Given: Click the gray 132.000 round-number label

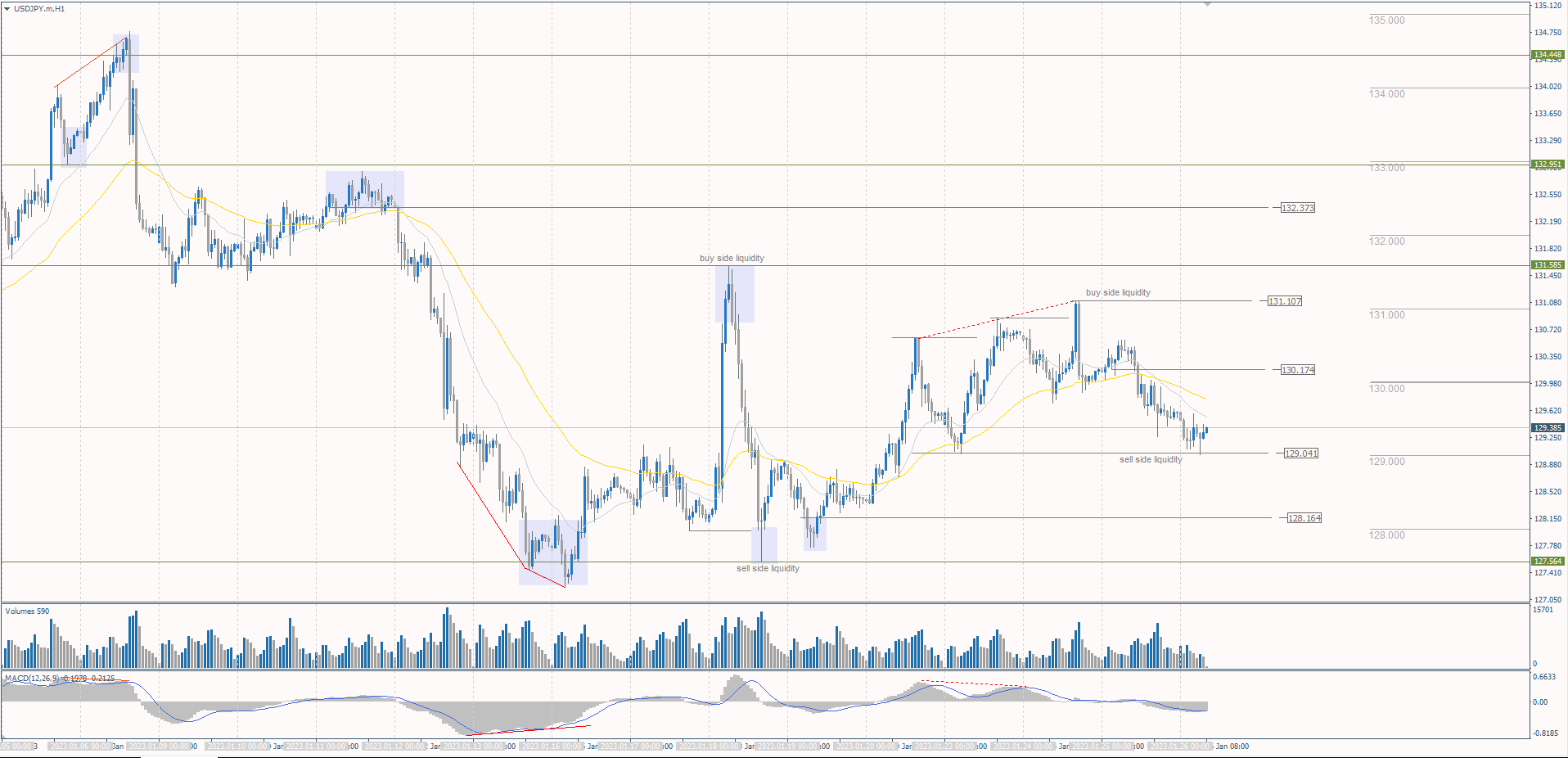Looking at the screenshot, I should [x=1386, y=241].
